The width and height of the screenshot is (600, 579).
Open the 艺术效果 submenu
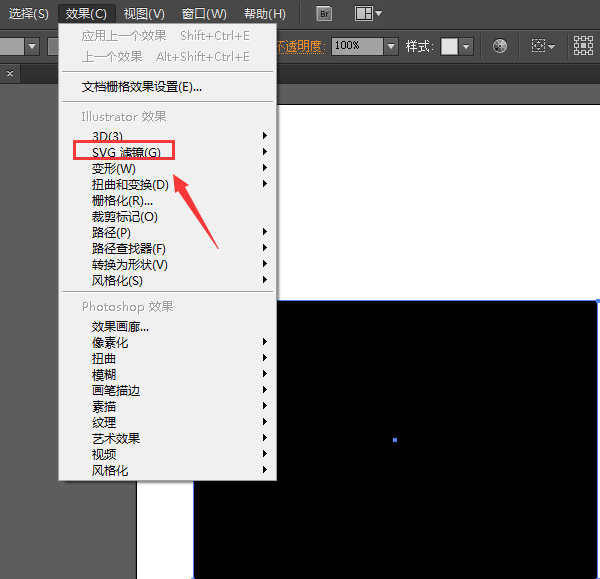tap(168, 439)
